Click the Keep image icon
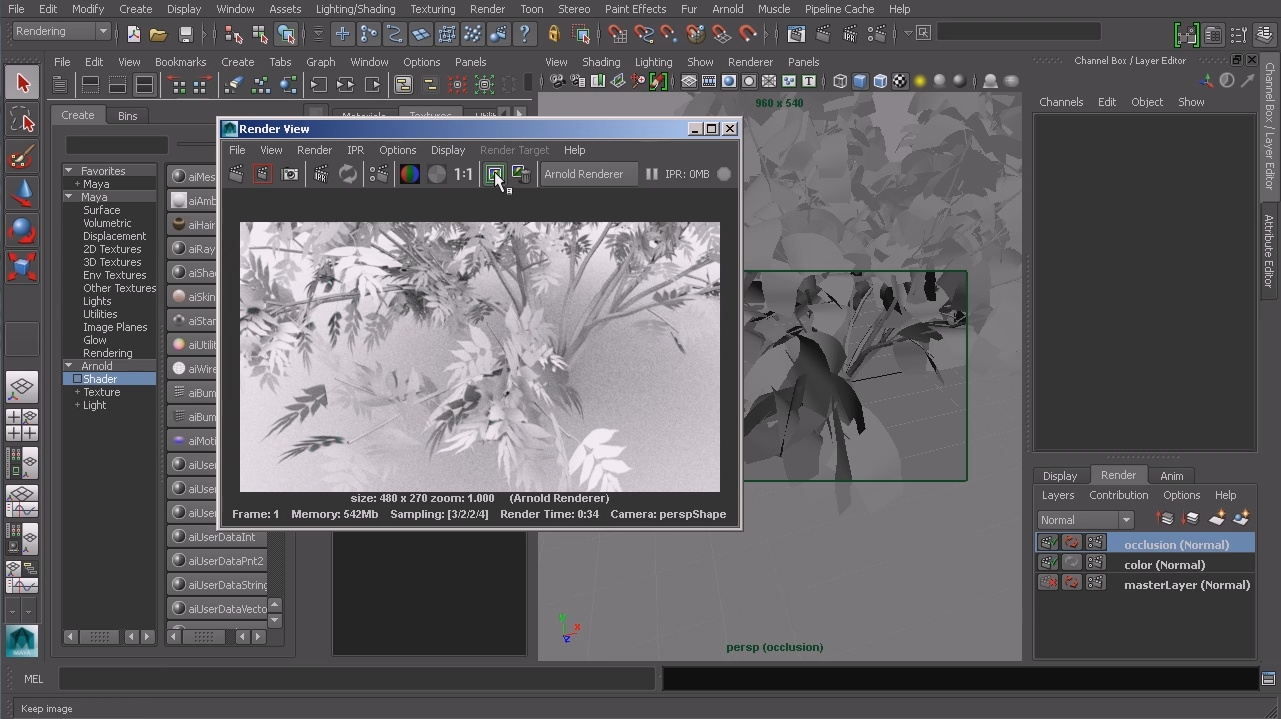 click(494, 174)
